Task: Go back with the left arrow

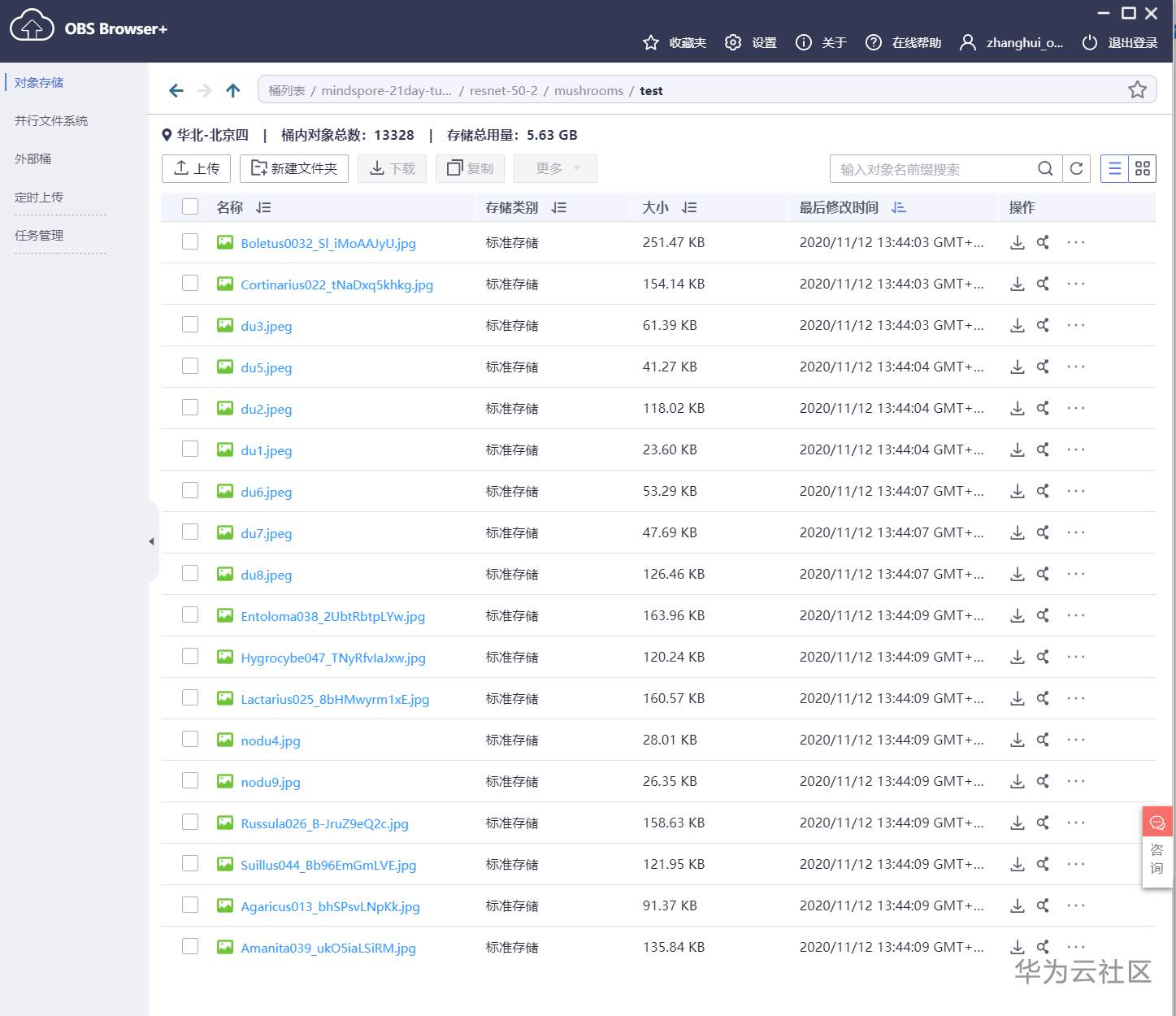Action: tap(176, 90)
